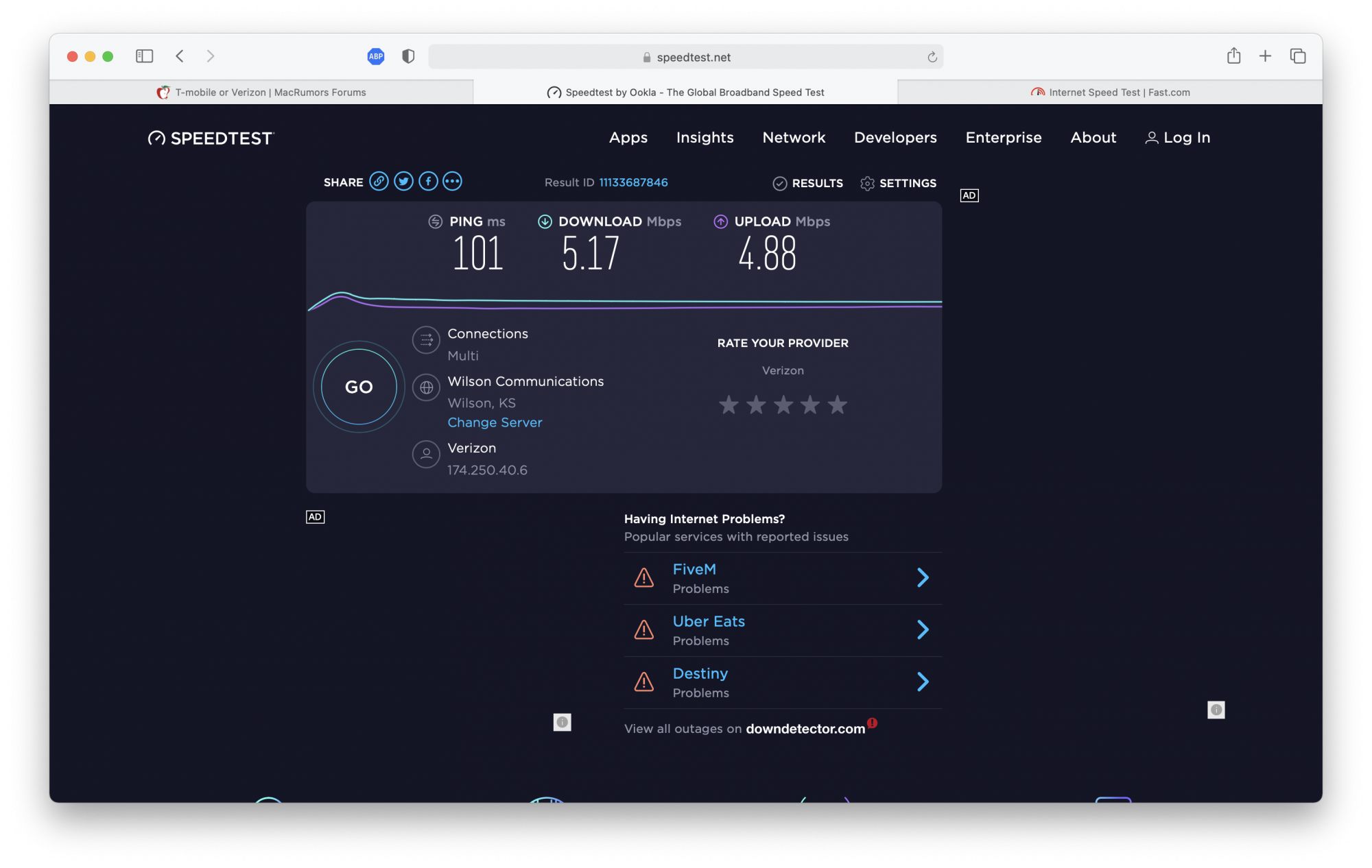Viewport: 1372px width, 868px height.
Task: Open the Adblock Plus extension icon
Action: click(x=376, y=57)
